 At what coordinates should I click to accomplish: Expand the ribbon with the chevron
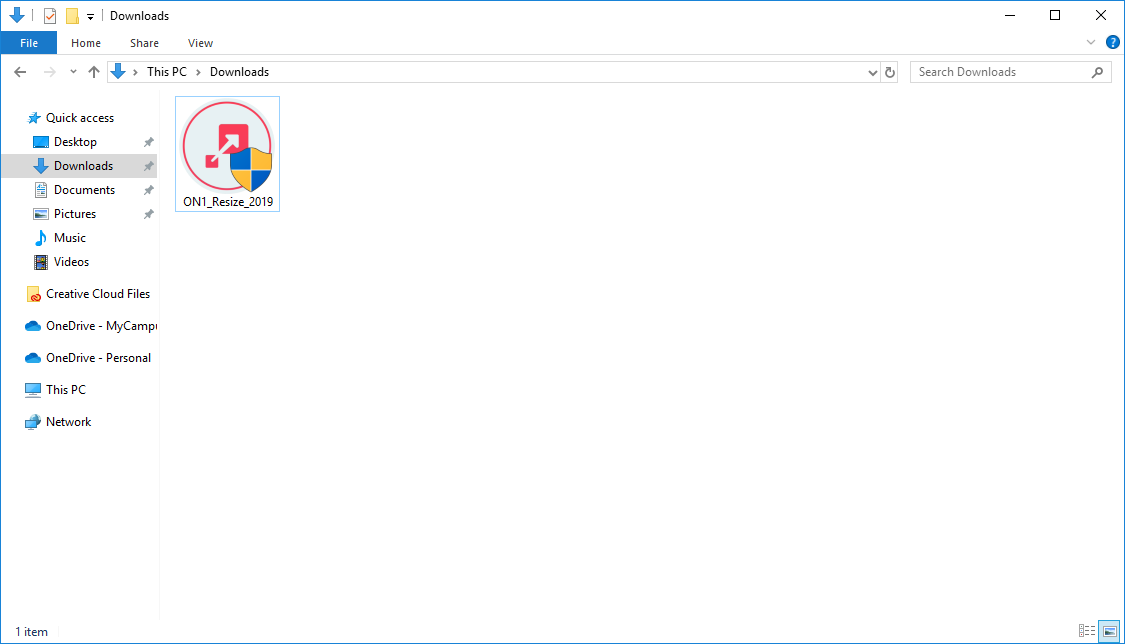pyautogui.click(x=1091, y=42)
